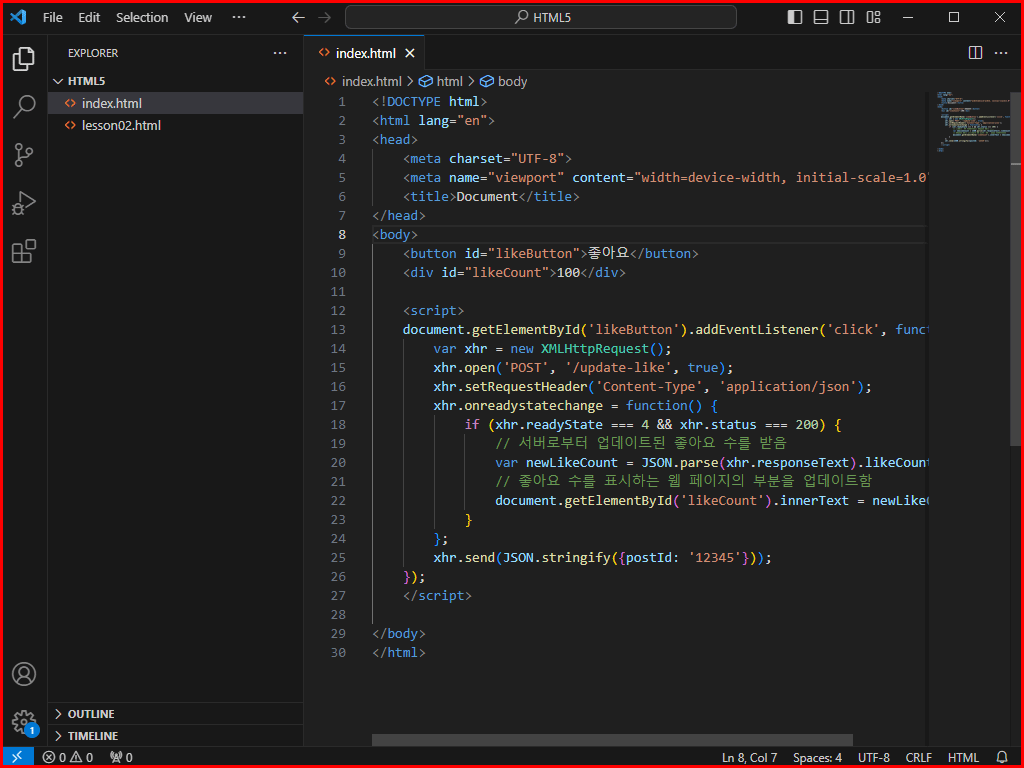
Task: Click the VS Code logo icon
Action: pos(18,17)
